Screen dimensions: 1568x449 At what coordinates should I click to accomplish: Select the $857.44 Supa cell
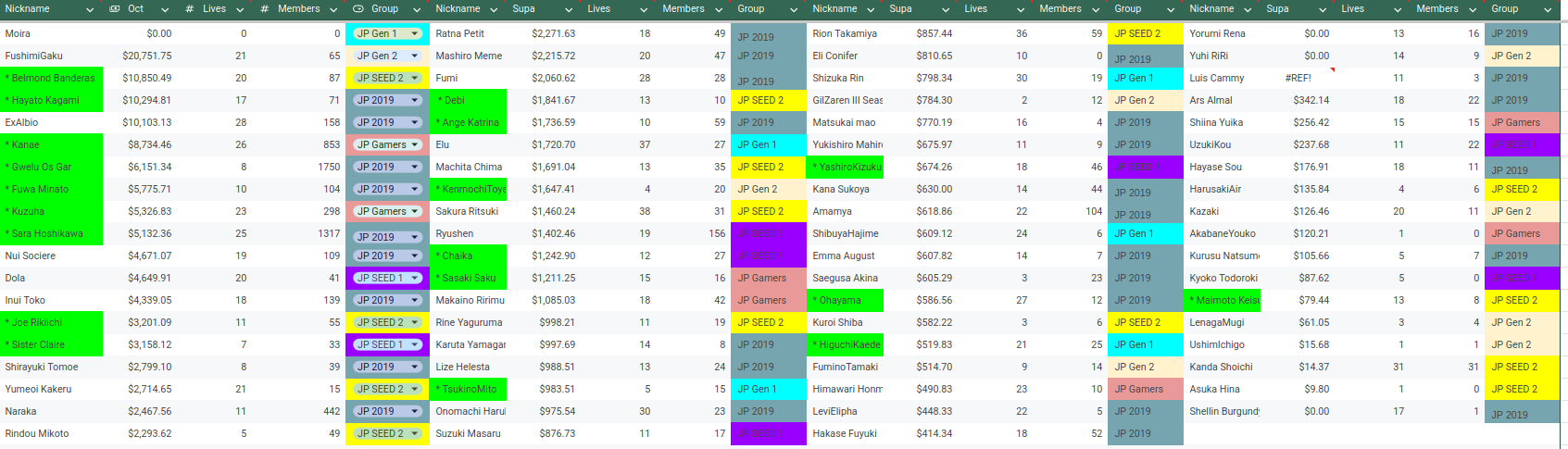921,33
